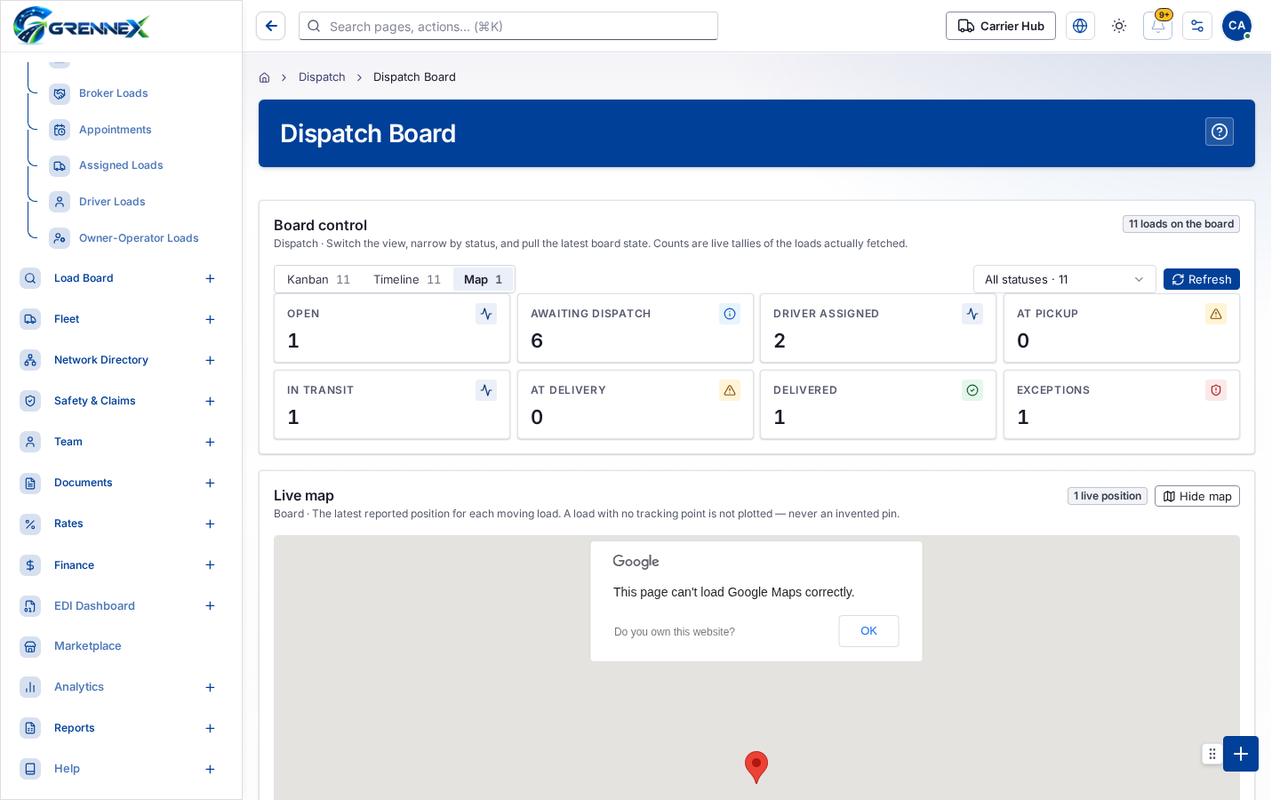
Task: Switch to the Kanban view tab
Action: [318, 279]
